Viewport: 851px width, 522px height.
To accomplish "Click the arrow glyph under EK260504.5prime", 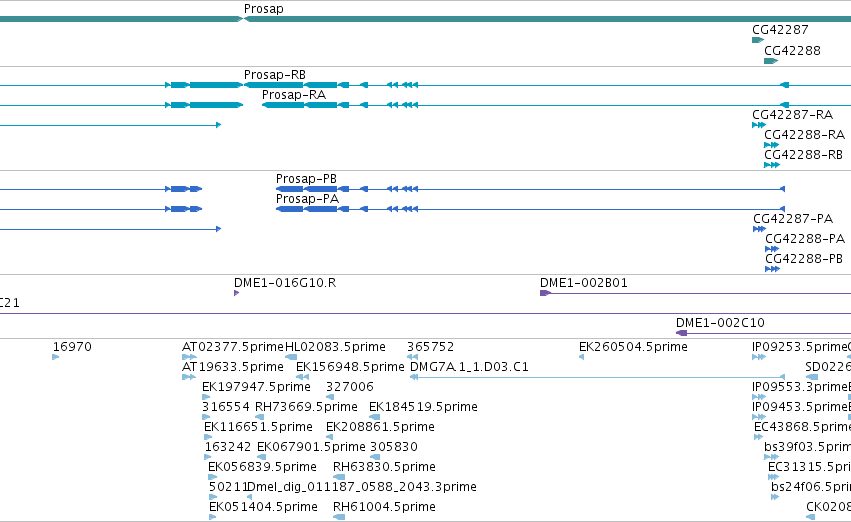I will [x=581, y=357].
